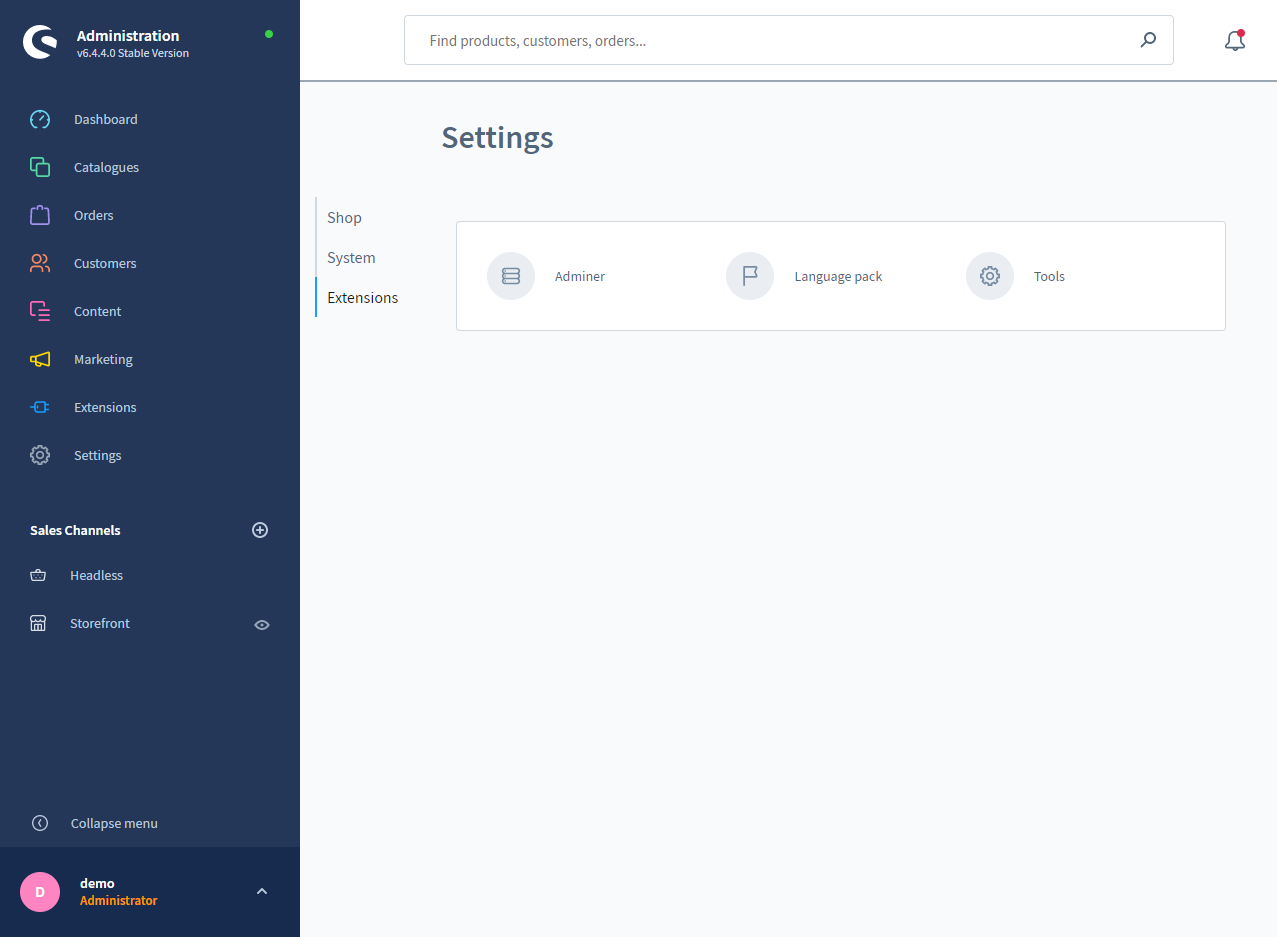
Task: Click the notifications bell icon
Action: click(1235, 41)
